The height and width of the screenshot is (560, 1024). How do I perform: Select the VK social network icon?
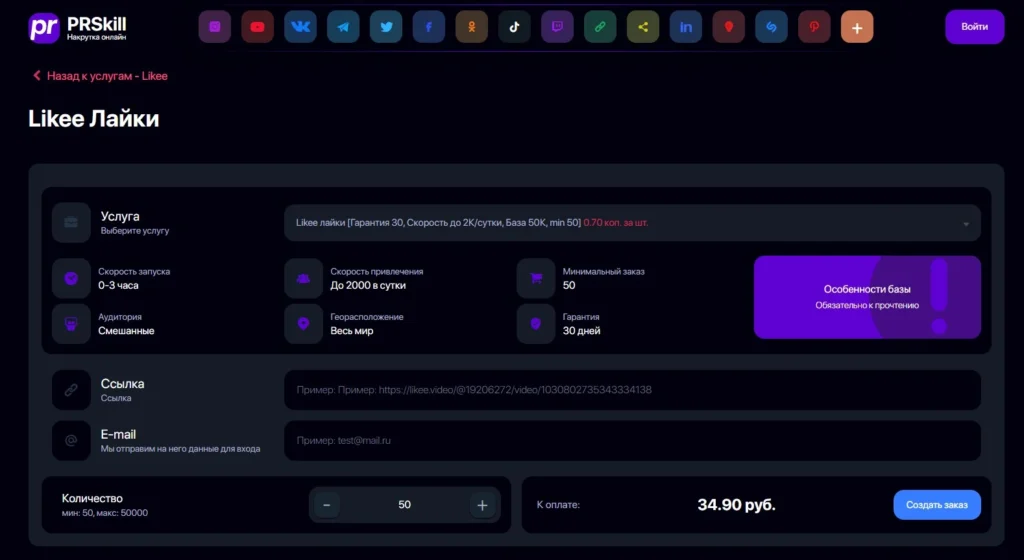tap(300, 27)
